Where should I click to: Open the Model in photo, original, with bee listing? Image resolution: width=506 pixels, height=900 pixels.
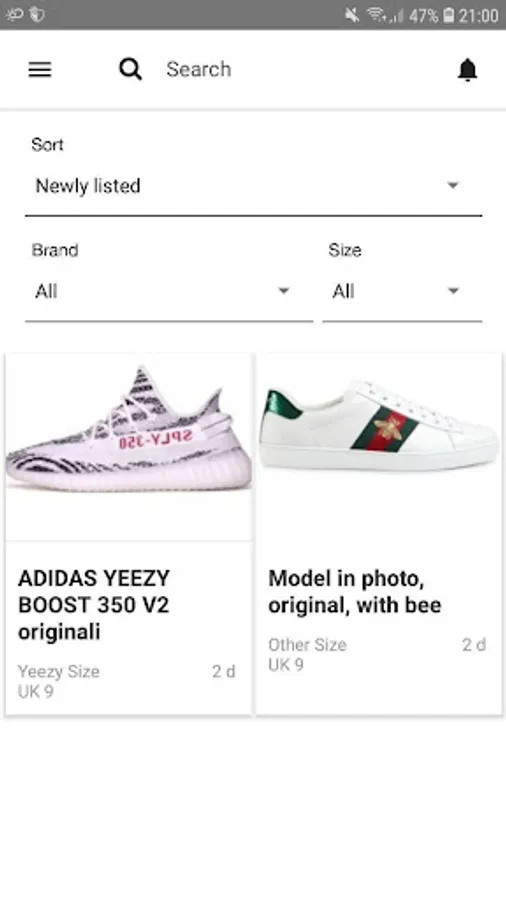tap(355, 591)
